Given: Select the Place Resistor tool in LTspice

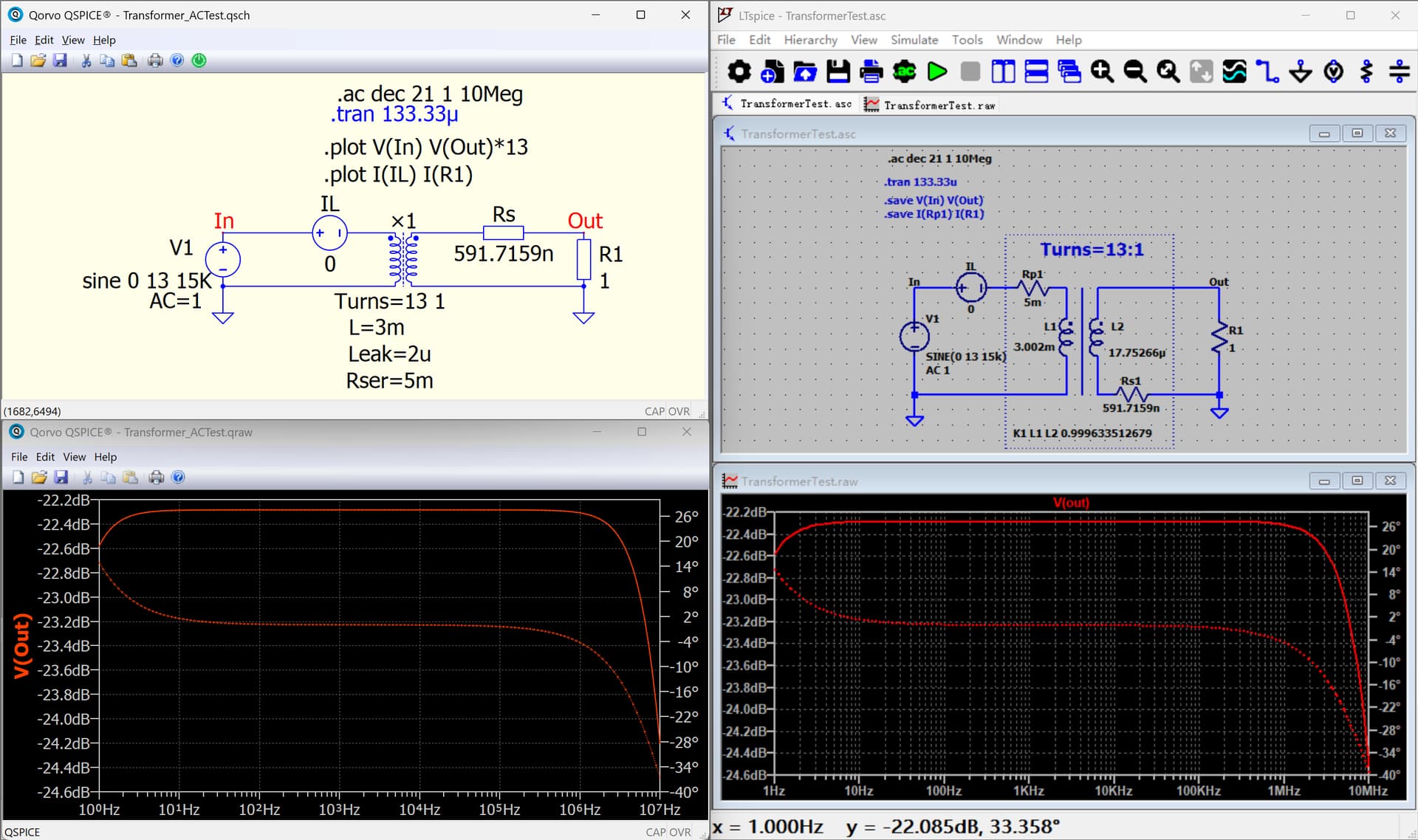Looking at the screenshot, I should click(1366, 72).
